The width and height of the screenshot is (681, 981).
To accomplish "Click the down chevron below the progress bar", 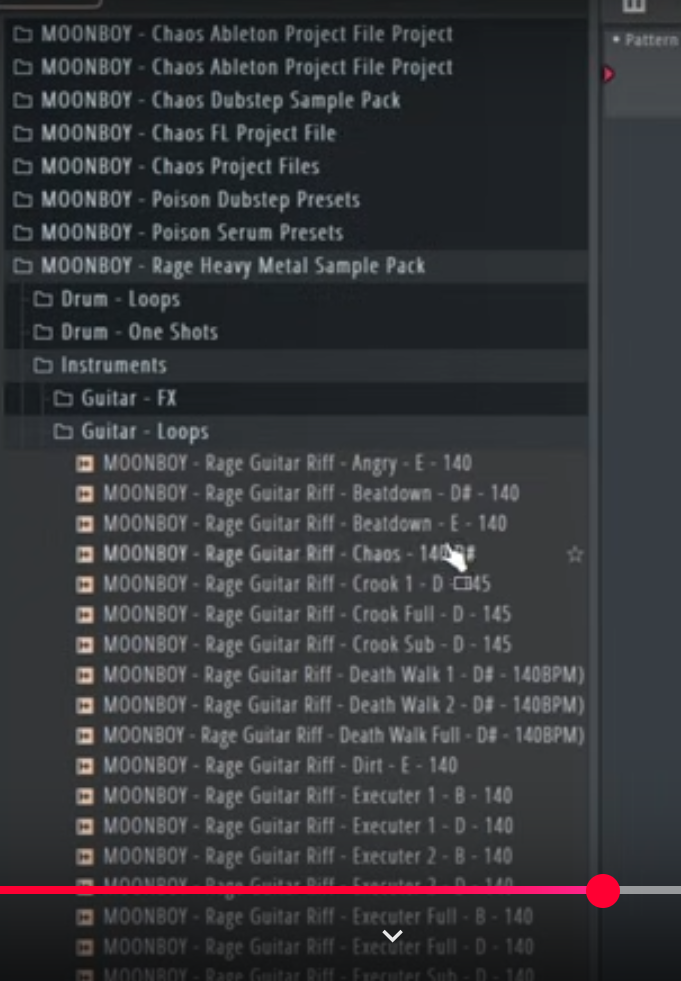I will [x=392, y=936].
